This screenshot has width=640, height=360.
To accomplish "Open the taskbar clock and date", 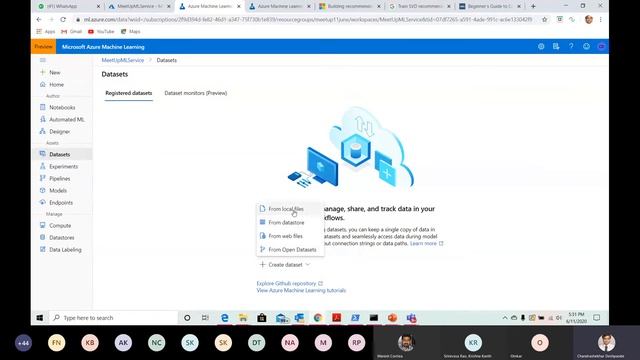I will pyautogui.click(x=576, y=318).
